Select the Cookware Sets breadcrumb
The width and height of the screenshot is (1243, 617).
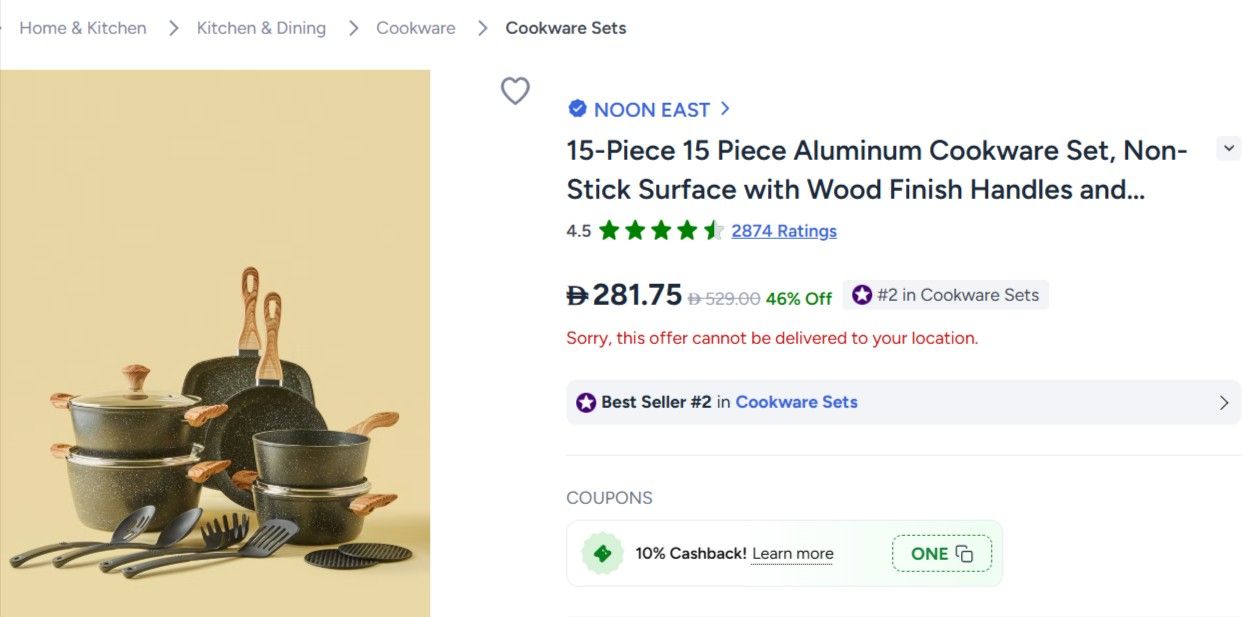pos(566,28)
